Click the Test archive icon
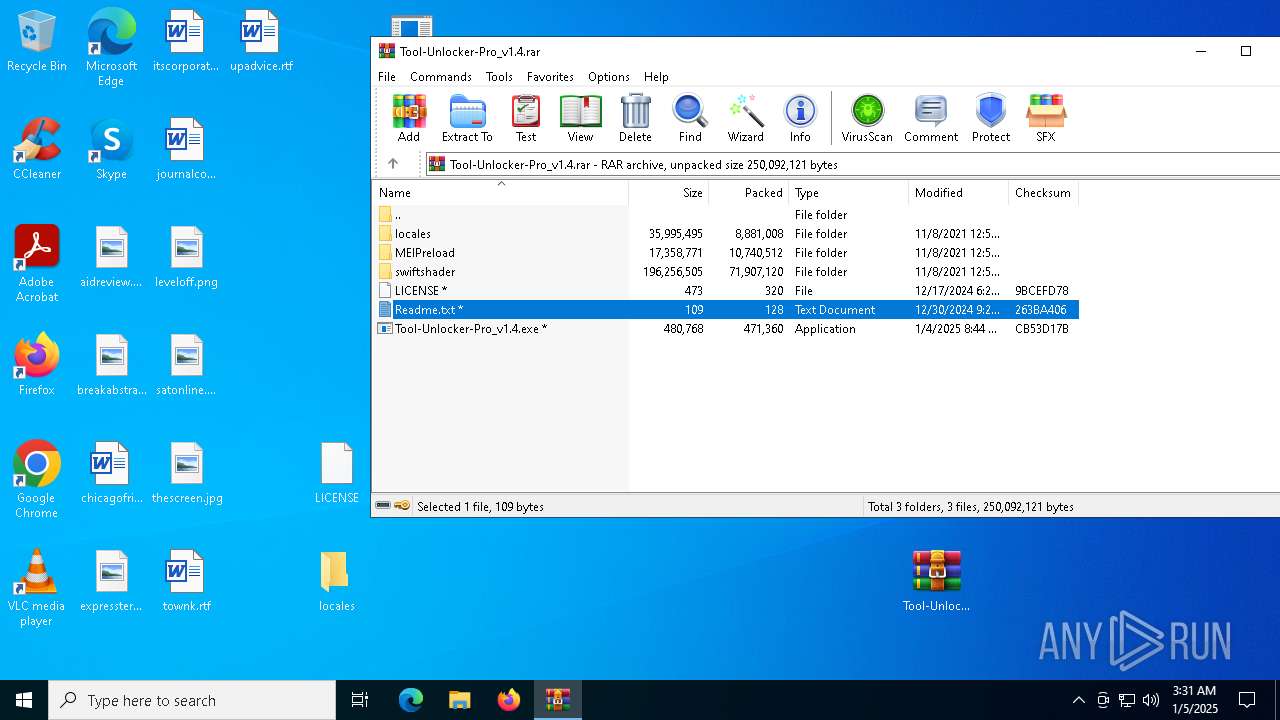This screenshot has width=1280, height=720. [526, 119]
